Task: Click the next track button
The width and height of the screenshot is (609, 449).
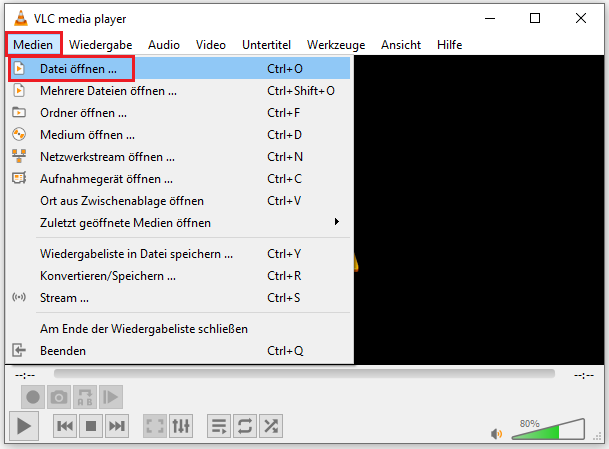Action: (117, 426)
